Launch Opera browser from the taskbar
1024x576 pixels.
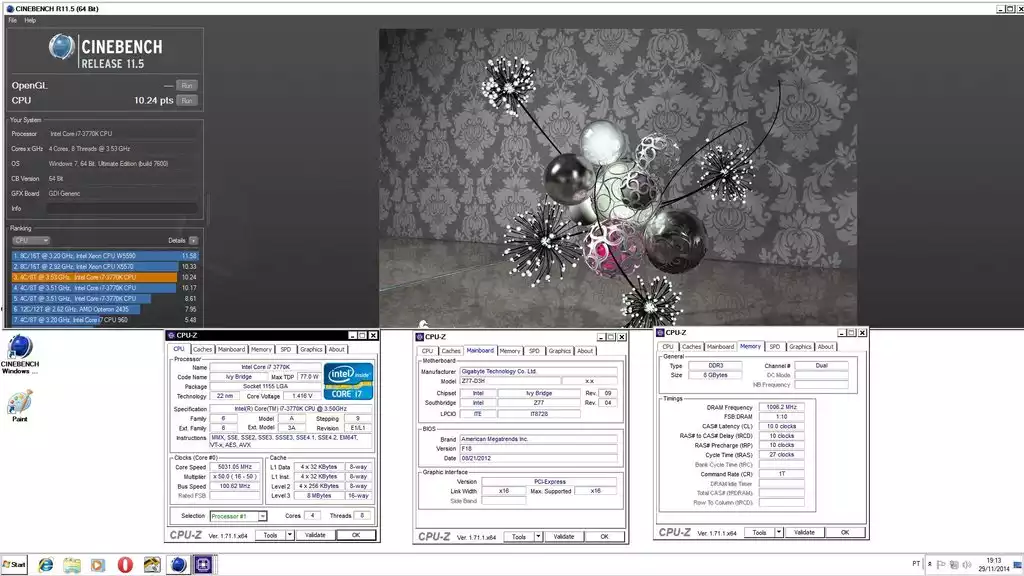125,564
